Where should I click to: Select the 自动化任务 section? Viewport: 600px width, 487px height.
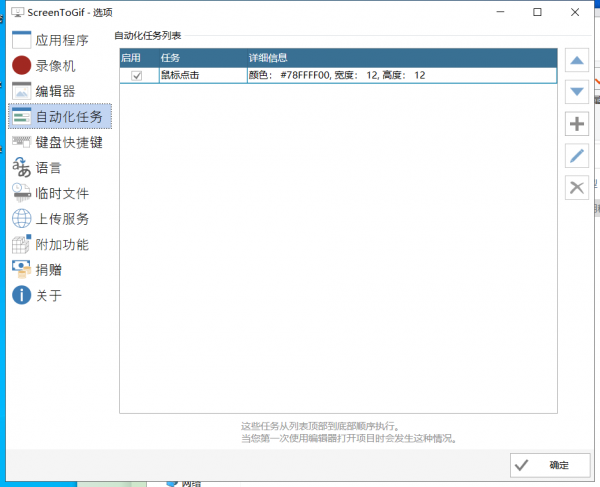click(x=60, y=116)
